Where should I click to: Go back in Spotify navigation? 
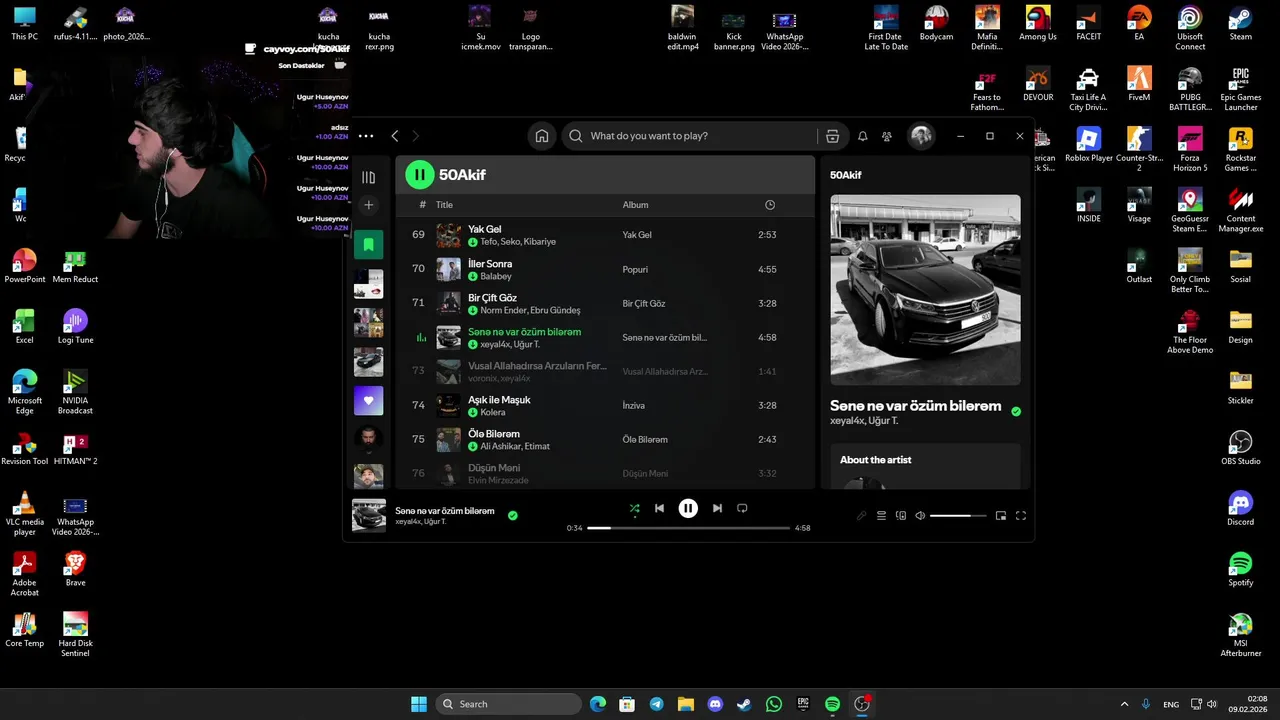point(395,136)
